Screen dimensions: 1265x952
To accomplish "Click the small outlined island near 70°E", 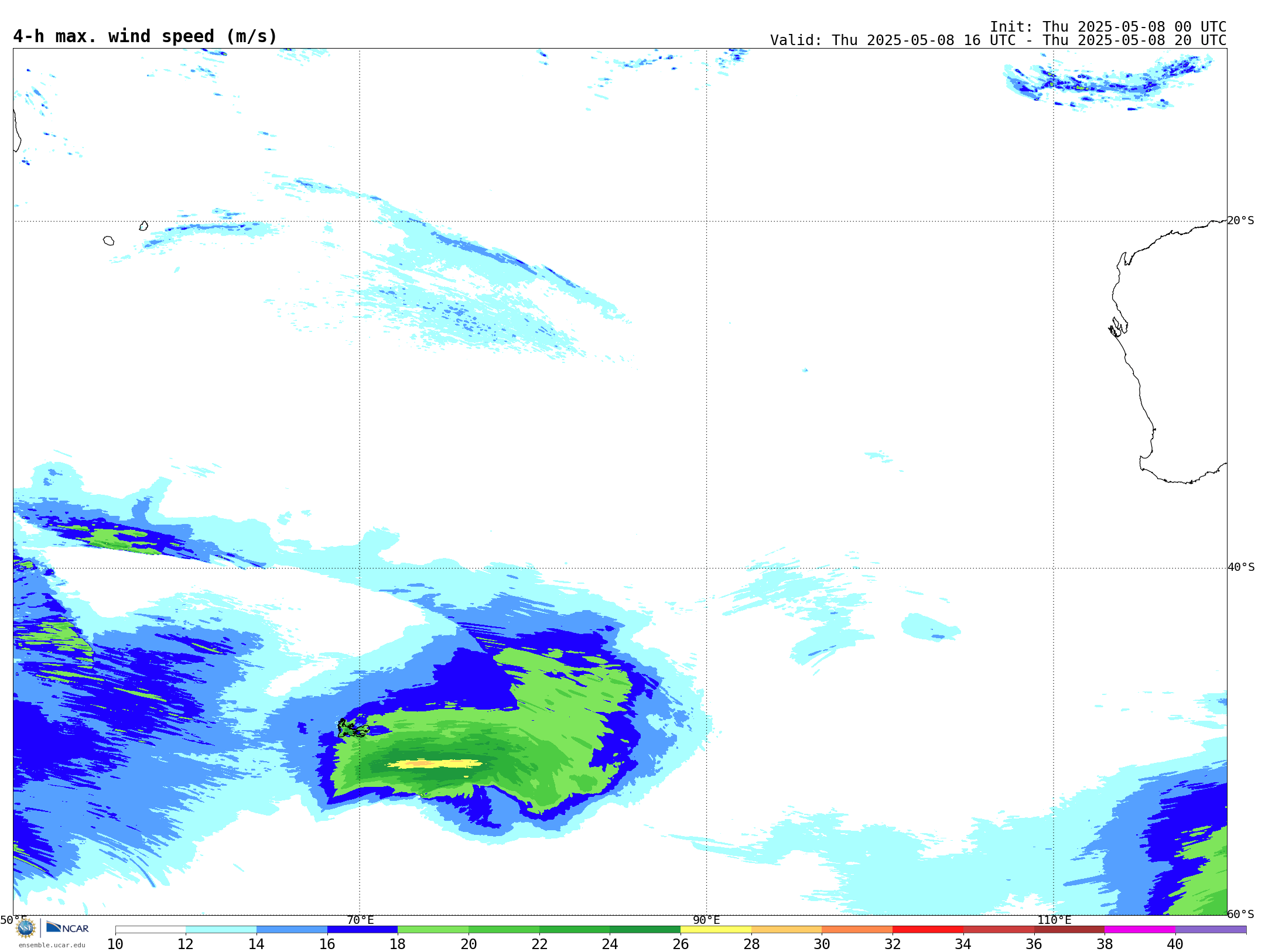I will coord(353,728).
